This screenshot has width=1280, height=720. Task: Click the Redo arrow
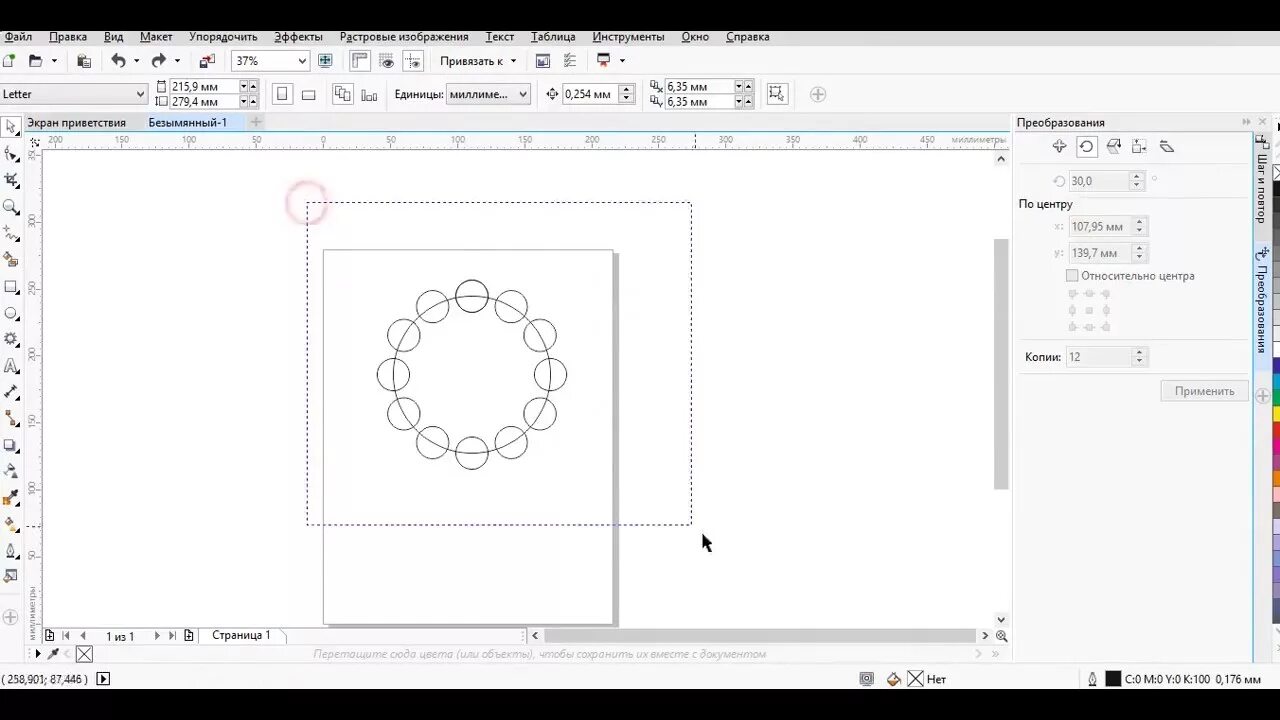tap(159, 61)
